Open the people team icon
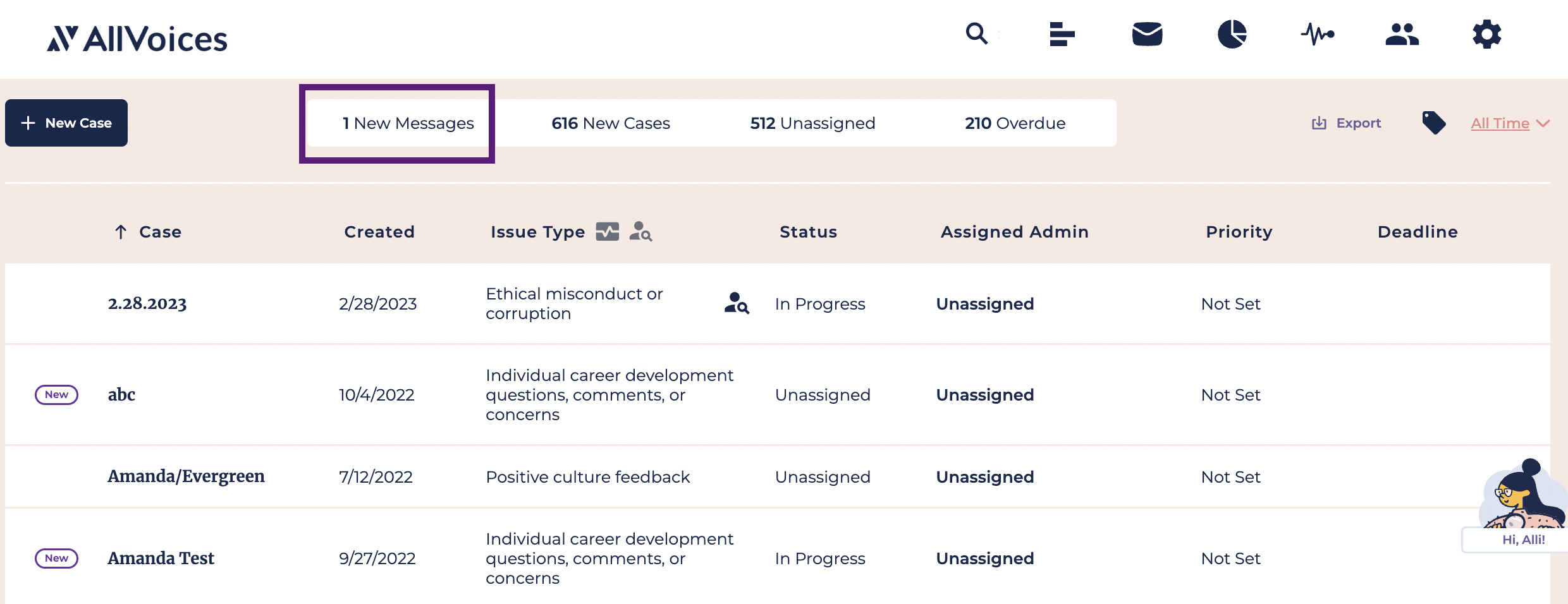The height and width of the screenshot is (604, 1568). click(1402, 34)
